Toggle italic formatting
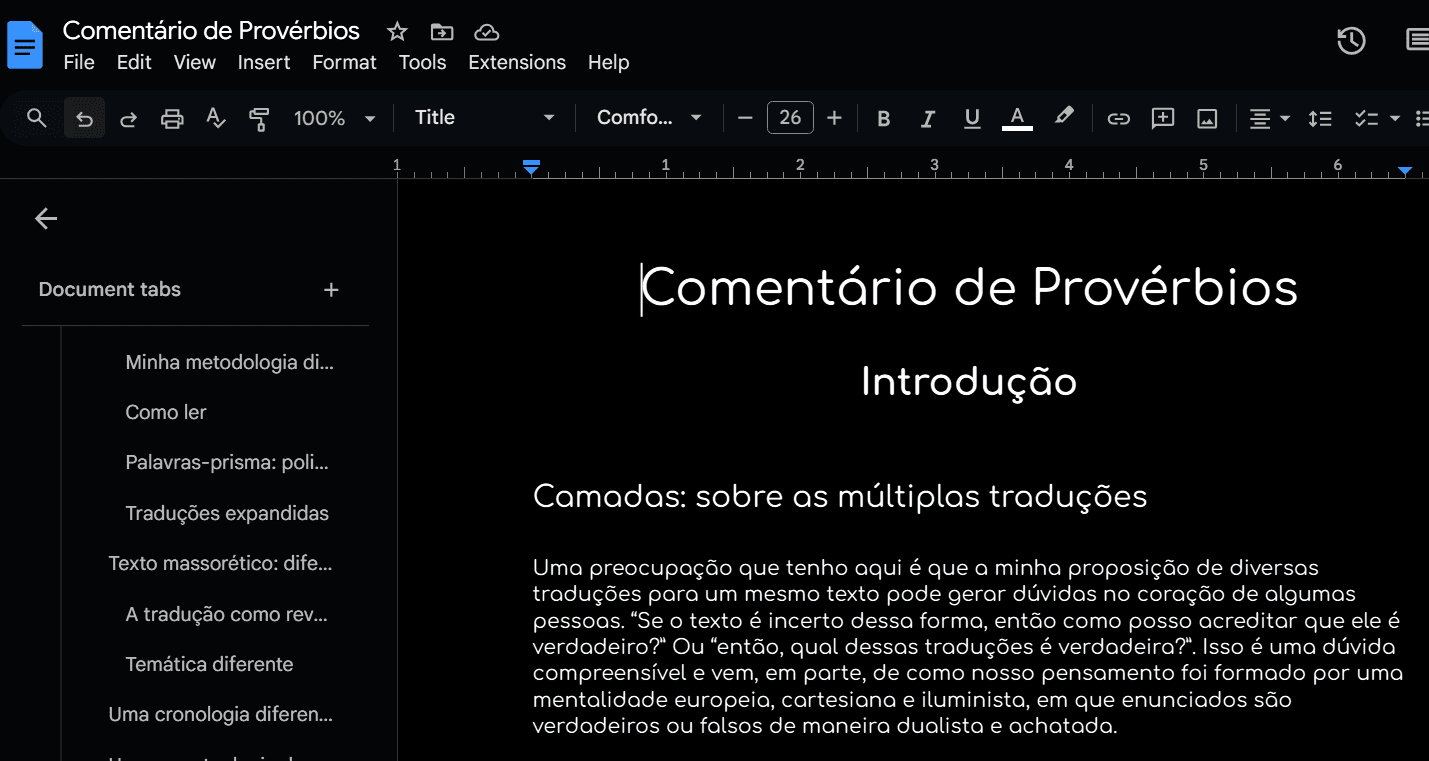This screenshot has height=761, width=1429. 927,119
